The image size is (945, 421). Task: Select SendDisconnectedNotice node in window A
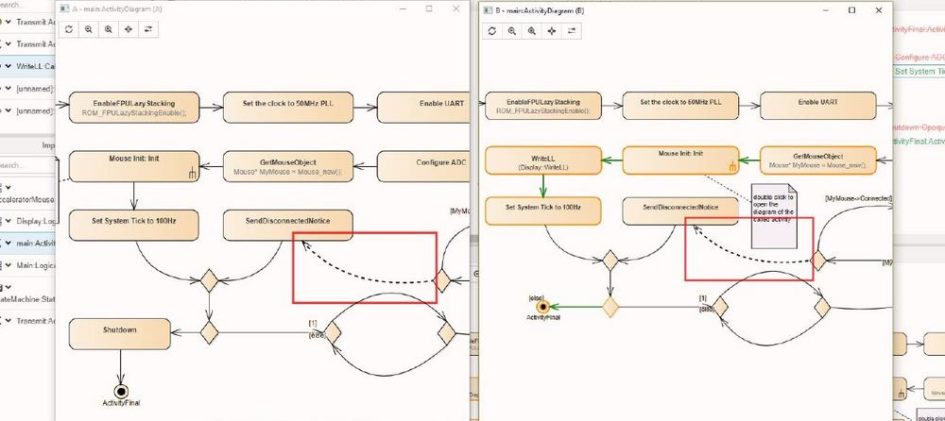288,225
